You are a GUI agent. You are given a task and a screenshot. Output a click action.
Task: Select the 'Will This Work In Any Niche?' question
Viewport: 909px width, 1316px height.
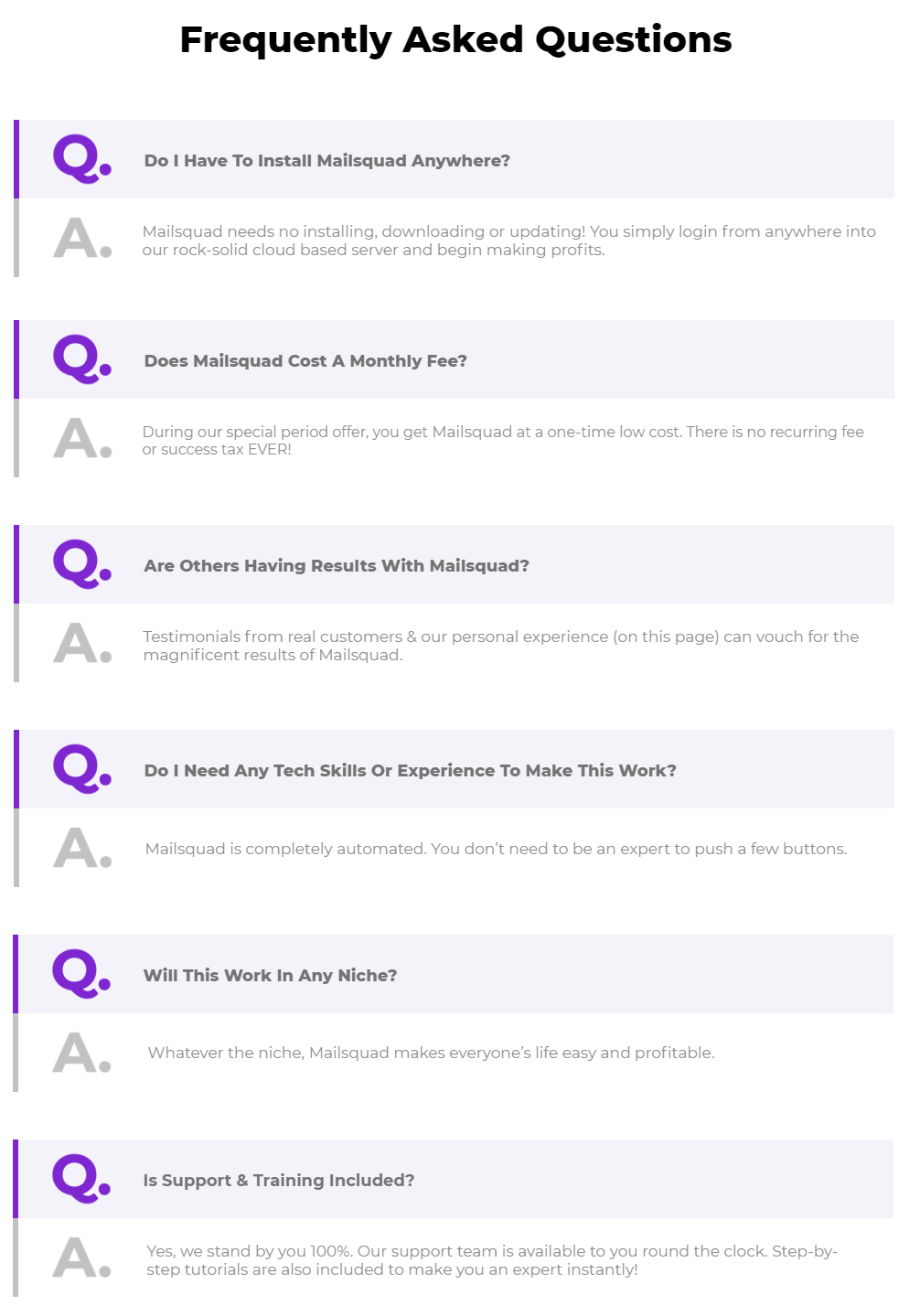tap(454, 974)
